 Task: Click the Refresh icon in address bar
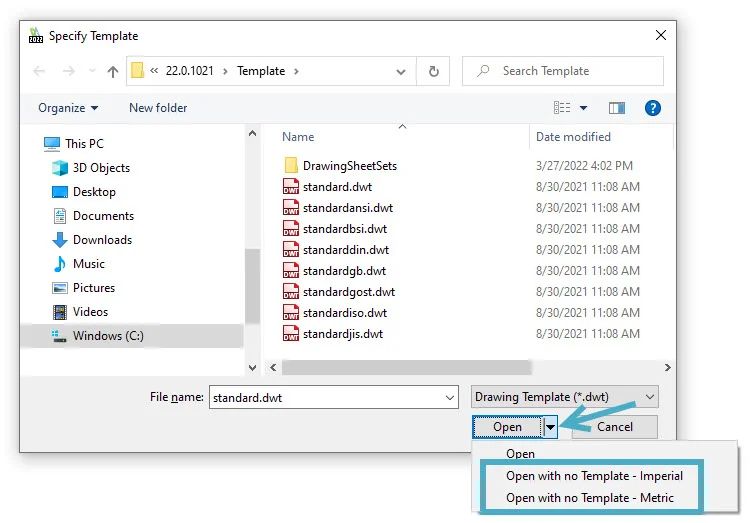[433, 71]
